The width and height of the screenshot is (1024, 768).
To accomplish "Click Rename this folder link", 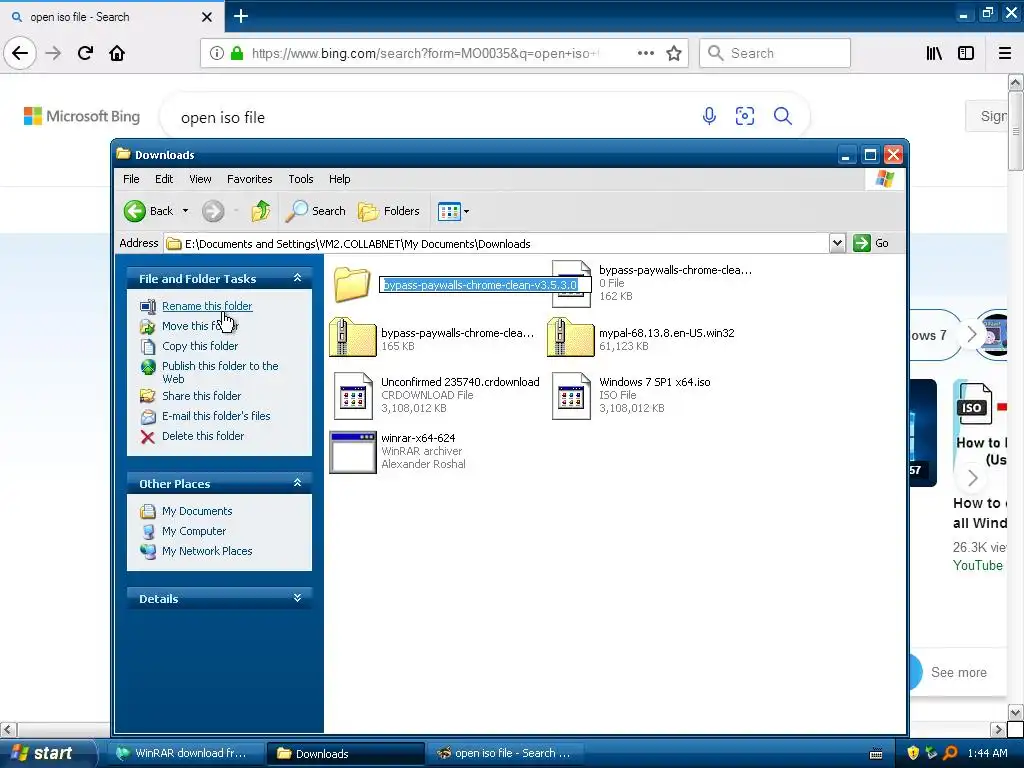I will [x=207, y=306].
